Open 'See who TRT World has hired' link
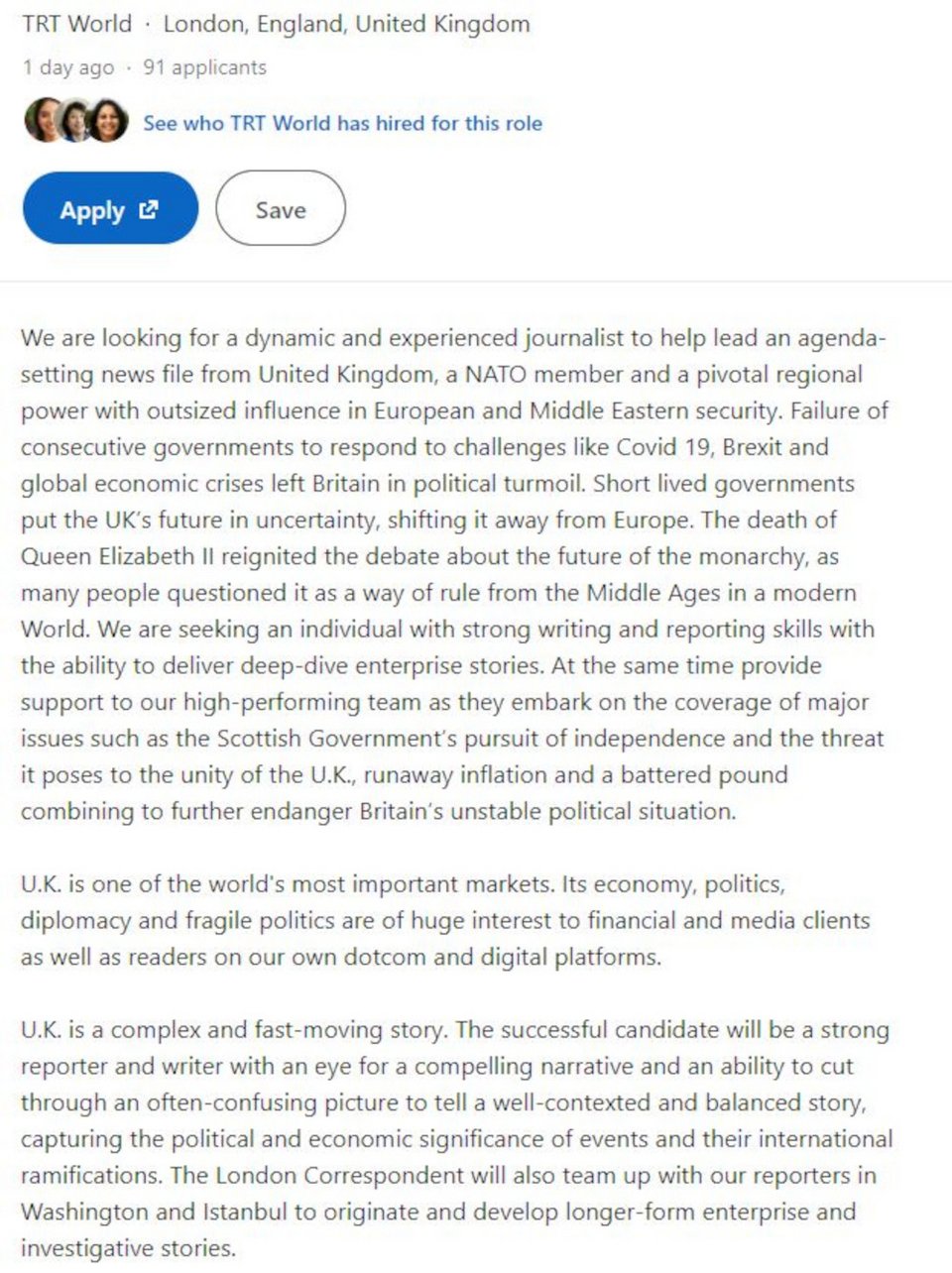952x1273 pixels. (342, 123)
